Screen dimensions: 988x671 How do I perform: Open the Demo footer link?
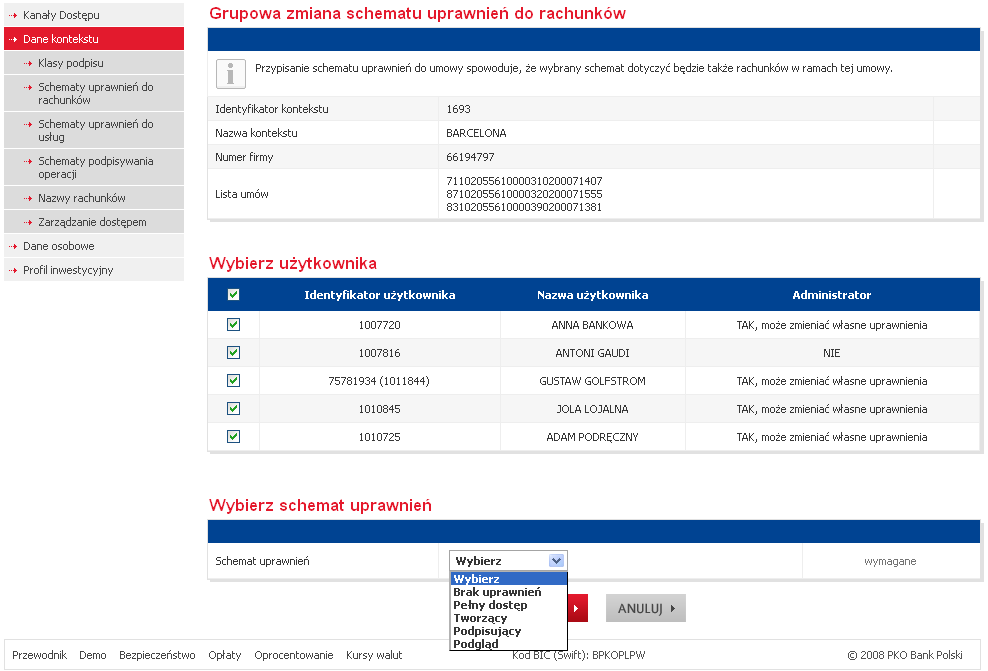tap(93, 655)
